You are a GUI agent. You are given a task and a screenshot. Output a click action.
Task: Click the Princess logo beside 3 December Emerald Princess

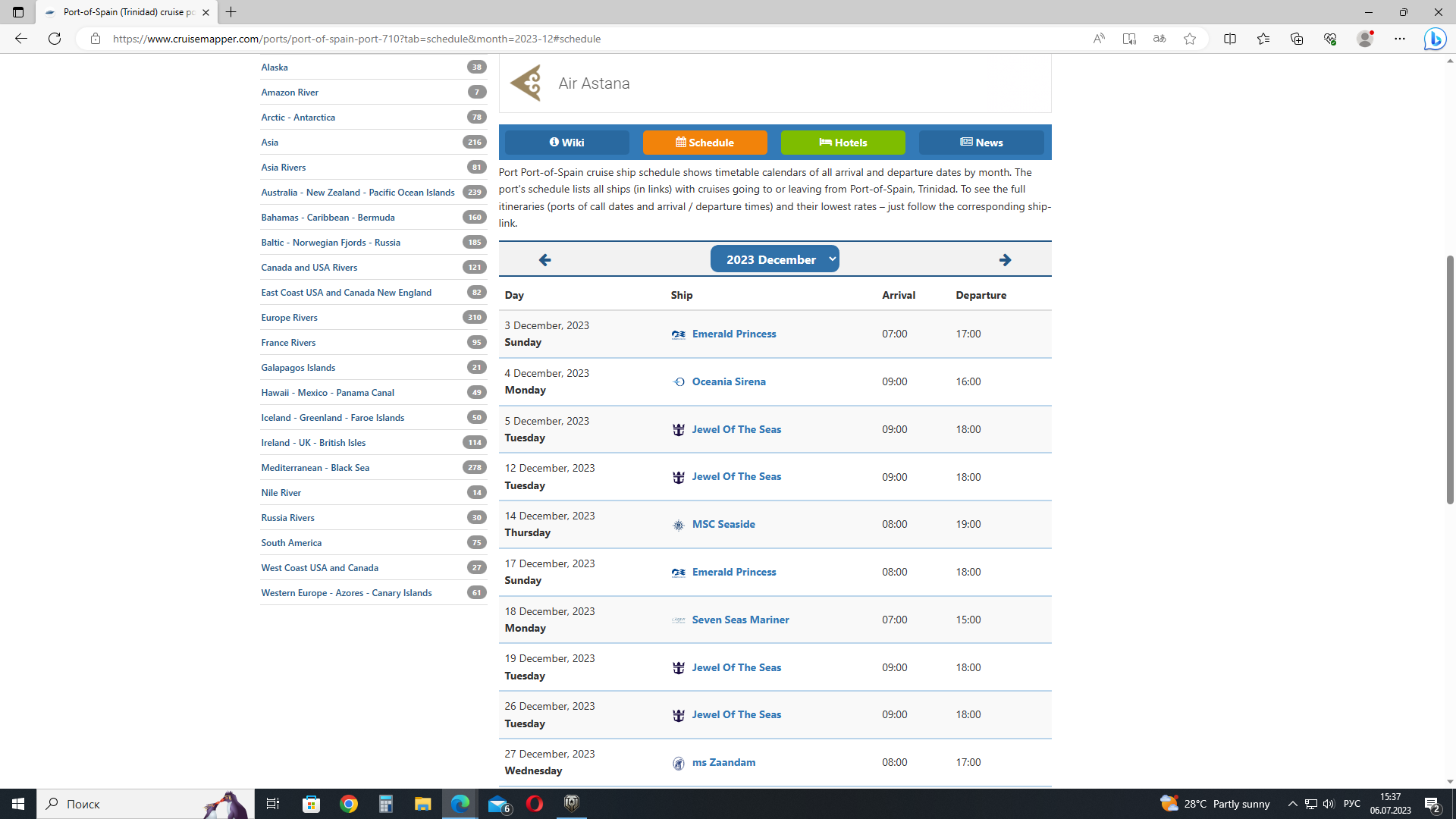click(x=678, y=334)
